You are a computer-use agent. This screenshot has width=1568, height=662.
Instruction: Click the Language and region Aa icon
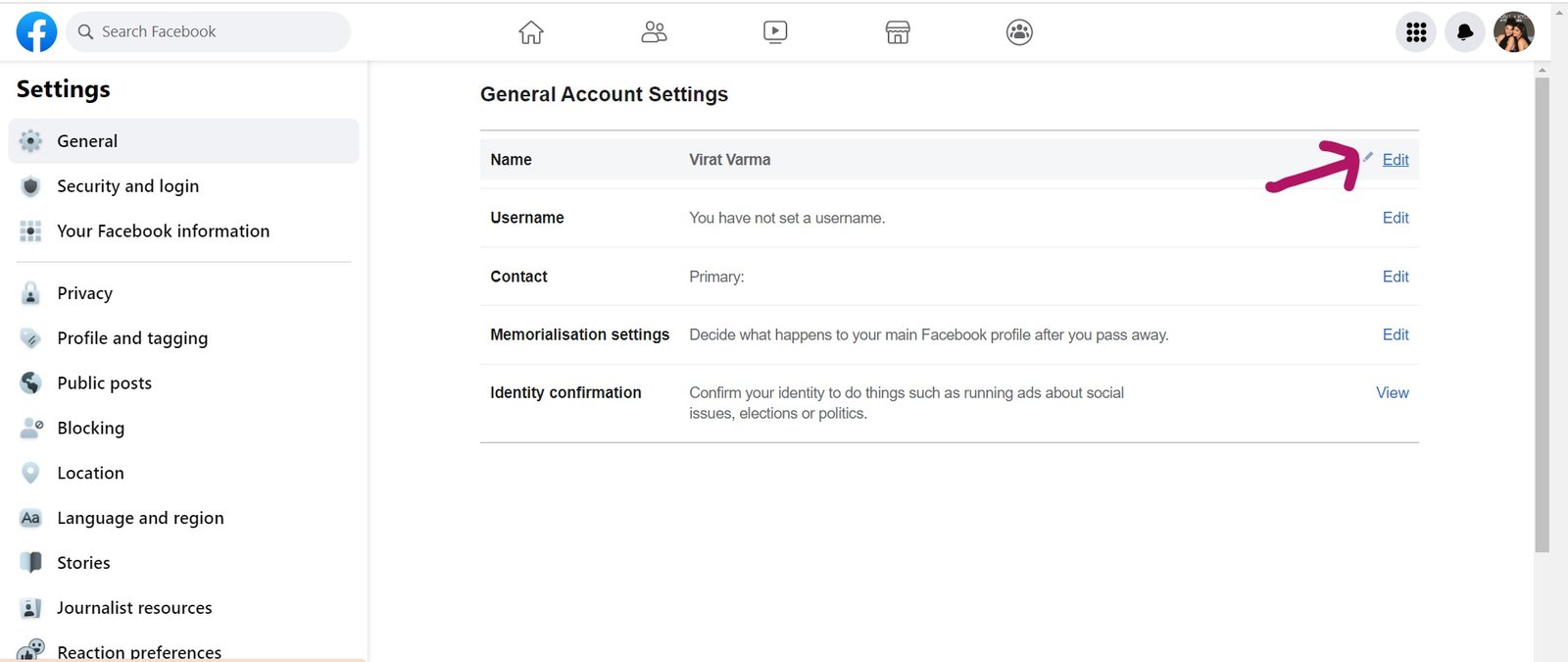[x=31, y=518]
